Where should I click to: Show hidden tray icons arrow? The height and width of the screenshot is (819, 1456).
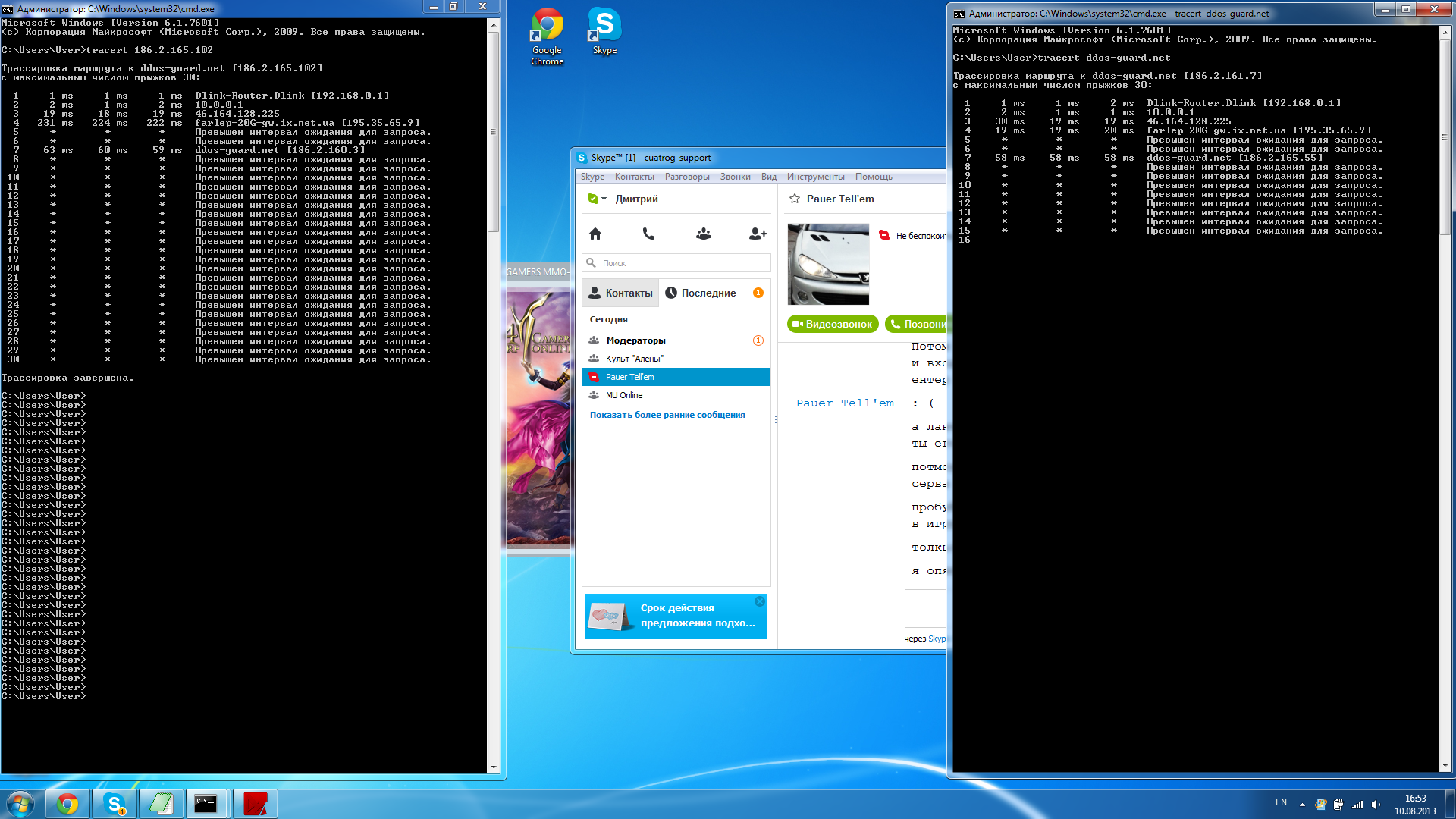pos(1302,805)
